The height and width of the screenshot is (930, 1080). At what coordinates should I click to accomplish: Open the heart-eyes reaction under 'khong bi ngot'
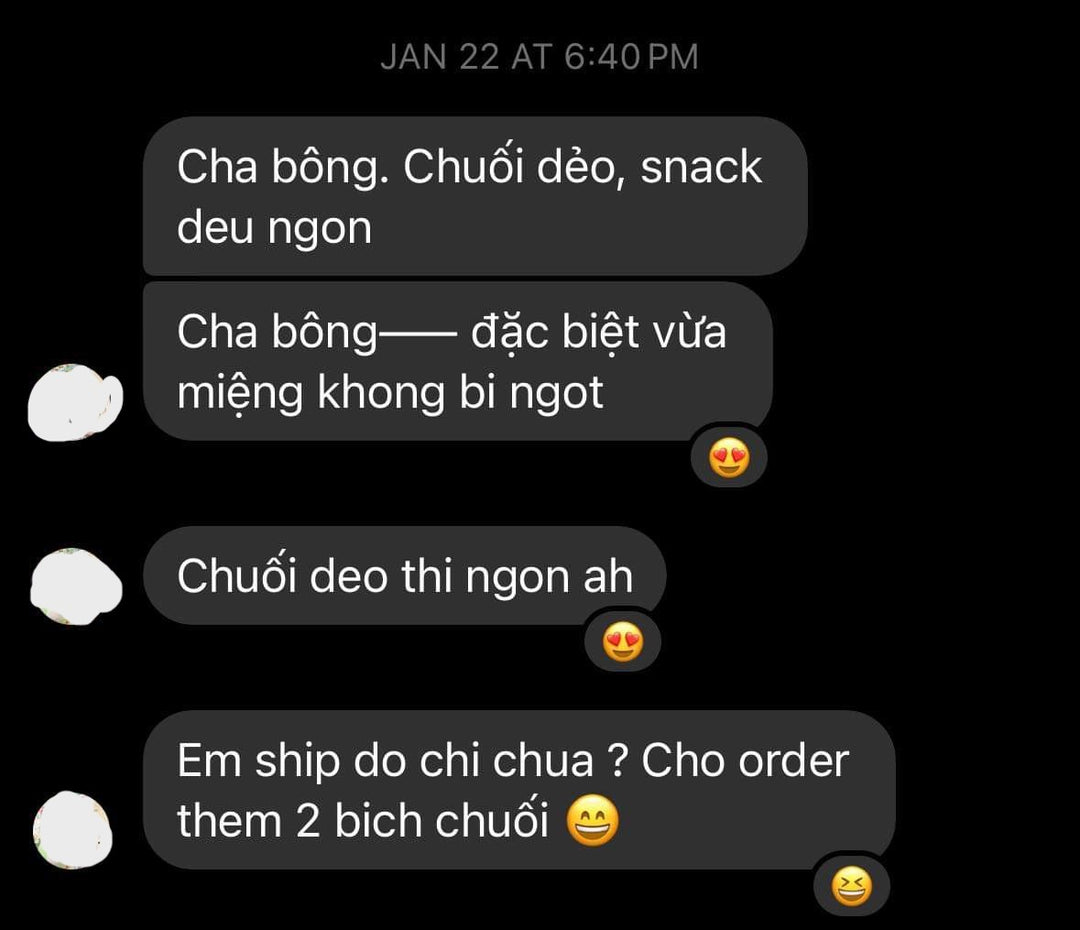click(729, 457)
